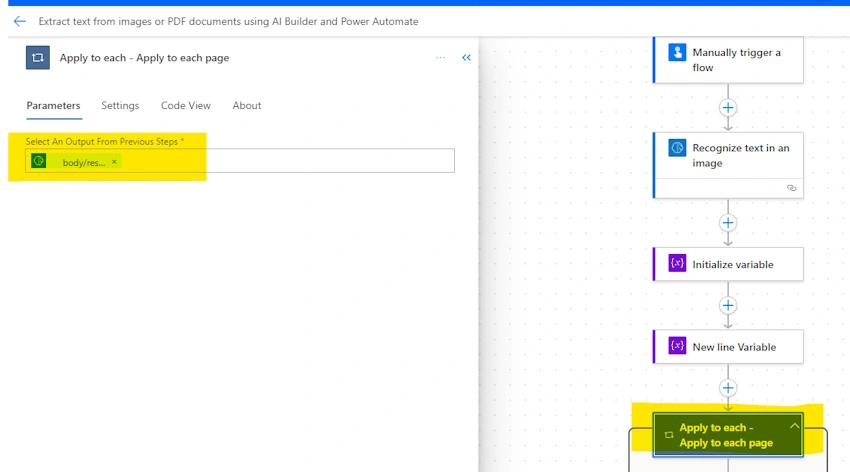Go back using the left arrow
The image size is (850, 472).
tap(20, 21)
